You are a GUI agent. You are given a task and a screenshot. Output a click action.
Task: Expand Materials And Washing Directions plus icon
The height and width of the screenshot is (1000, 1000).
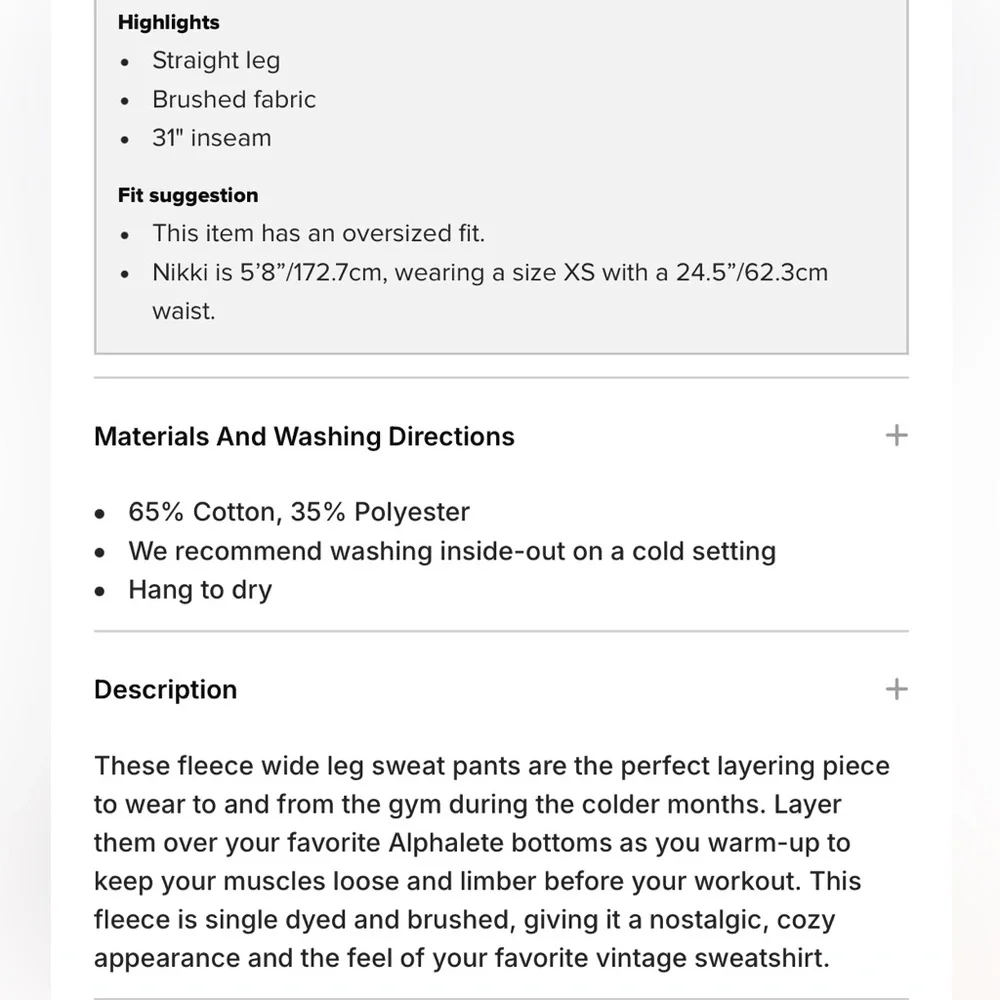896,435
